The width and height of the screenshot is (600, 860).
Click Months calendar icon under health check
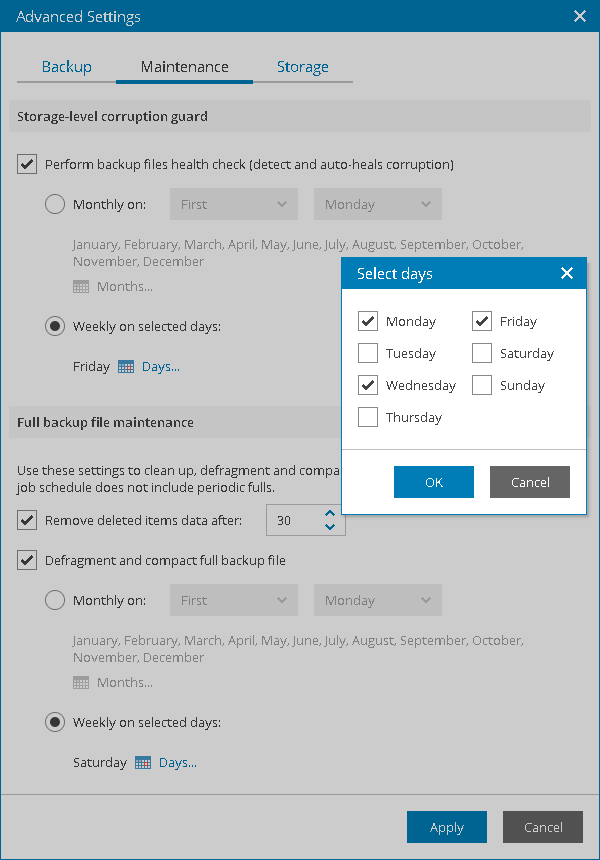[x=81, y=287]
